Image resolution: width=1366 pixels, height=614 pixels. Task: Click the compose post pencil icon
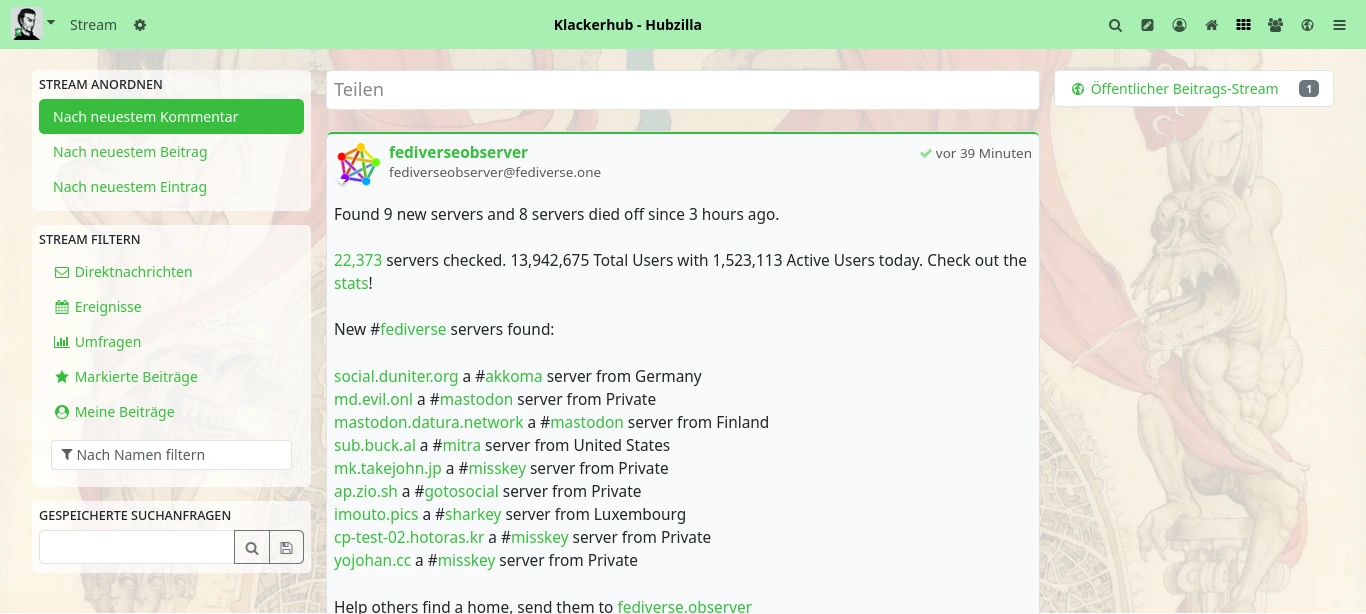tap(1147, 25)
